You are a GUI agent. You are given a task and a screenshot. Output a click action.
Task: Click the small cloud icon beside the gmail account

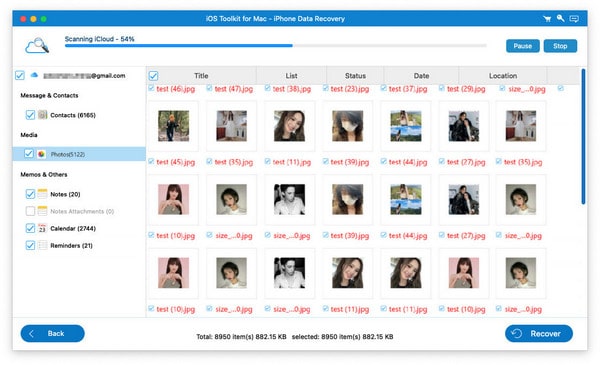34,75
